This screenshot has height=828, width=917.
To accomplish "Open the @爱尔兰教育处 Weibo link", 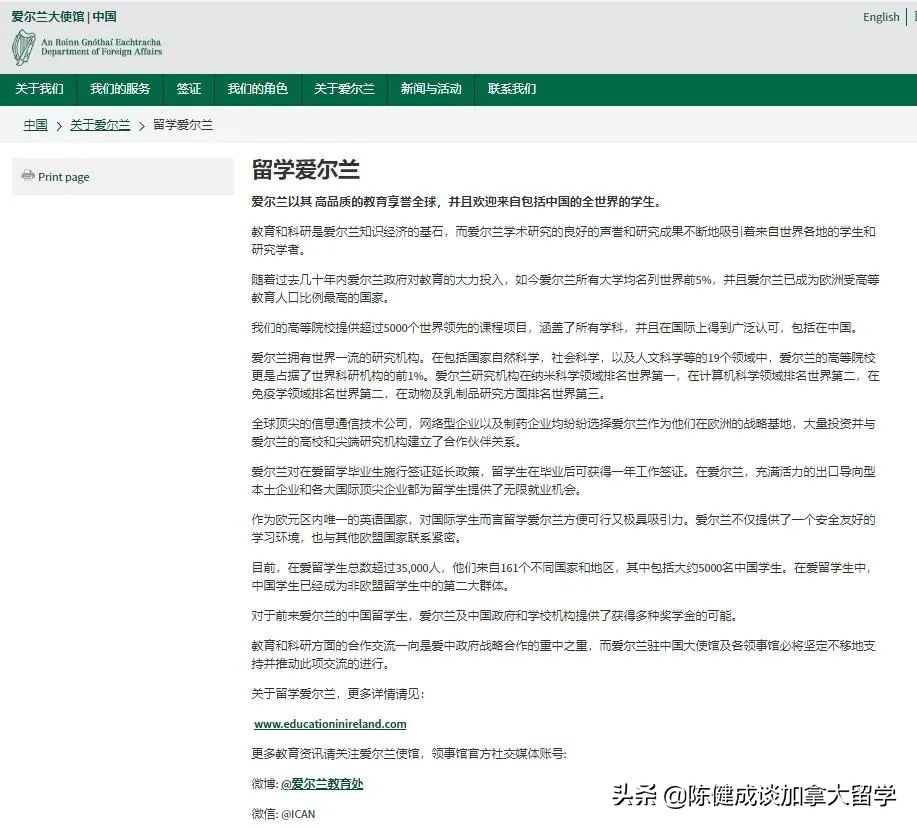I will click(x=325, y=784).
